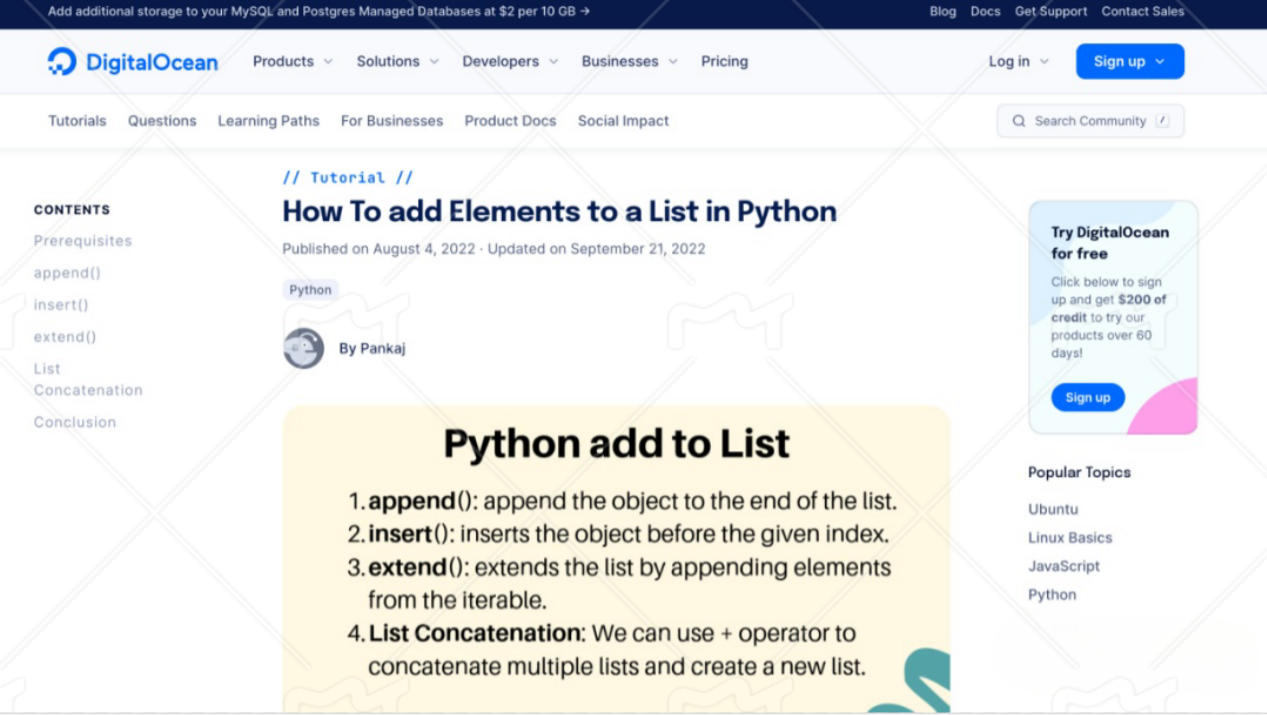Click the blue Sign up header button
This screenshot has height=715, width=1267.
(1130, 61)
